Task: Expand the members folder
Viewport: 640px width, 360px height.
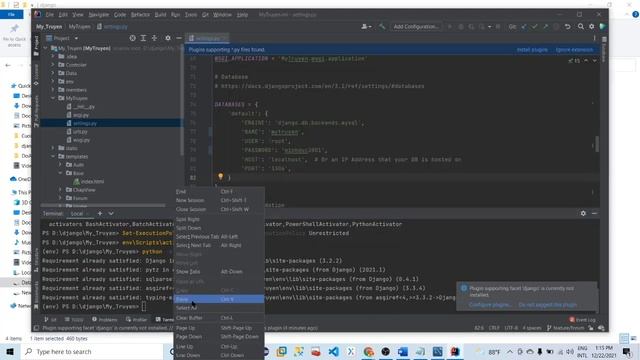Action: 53,90
